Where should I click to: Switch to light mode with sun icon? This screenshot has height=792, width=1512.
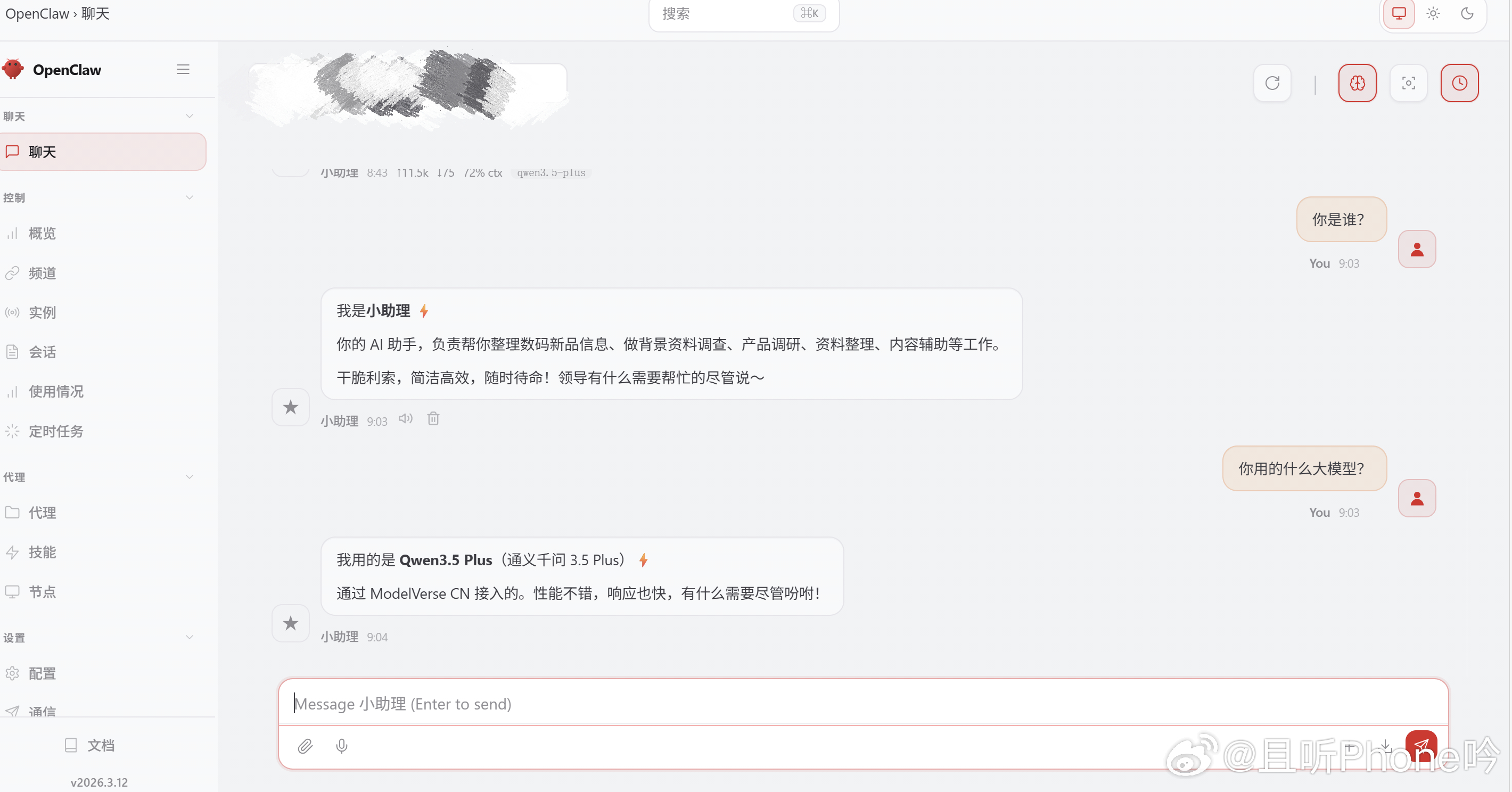pos(1433,13)
